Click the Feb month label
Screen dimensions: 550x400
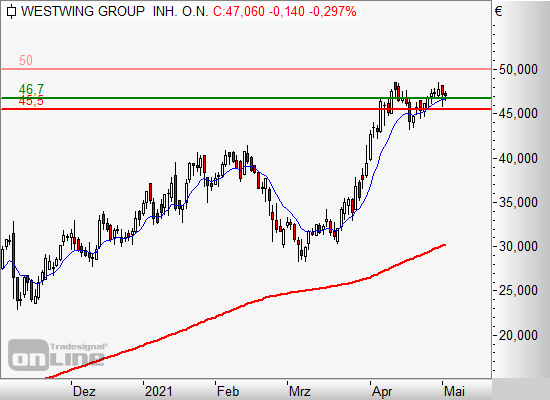(x=228, y=391)
